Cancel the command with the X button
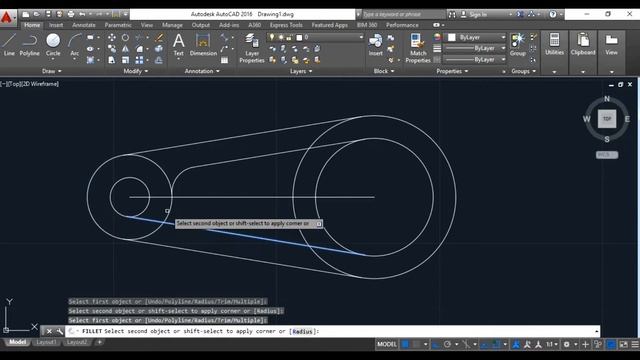The width and height of the screenshot is (640, 360). pos(49,331)
